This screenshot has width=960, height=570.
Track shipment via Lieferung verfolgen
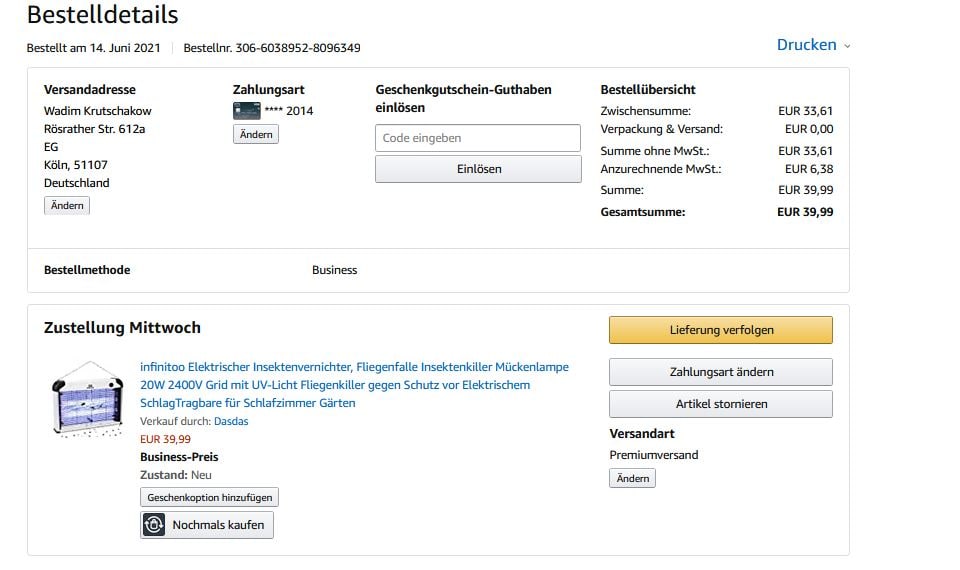click(x=720, y=330)
